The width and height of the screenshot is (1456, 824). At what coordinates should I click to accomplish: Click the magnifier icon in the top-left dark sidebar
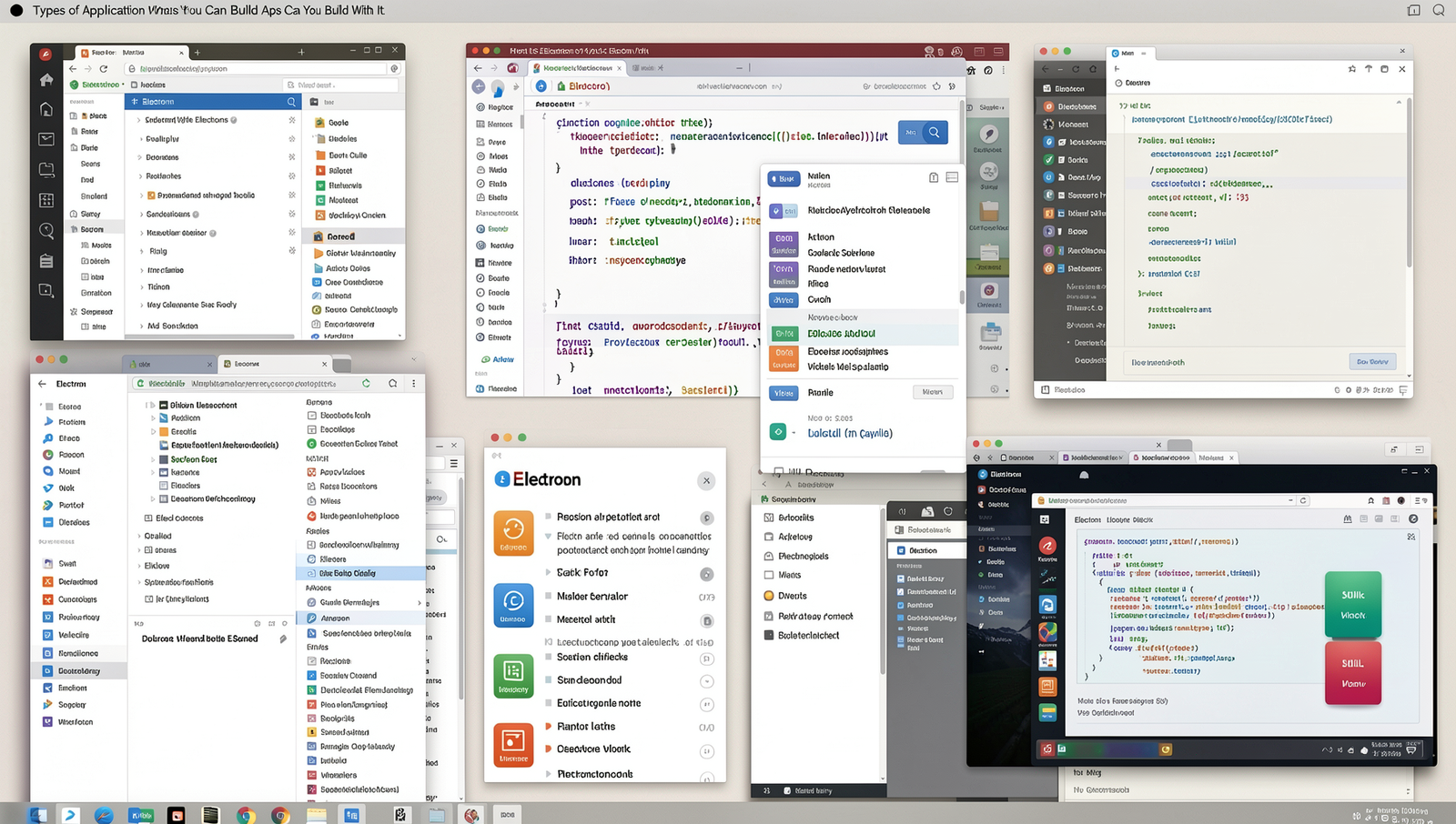[45, 231]
